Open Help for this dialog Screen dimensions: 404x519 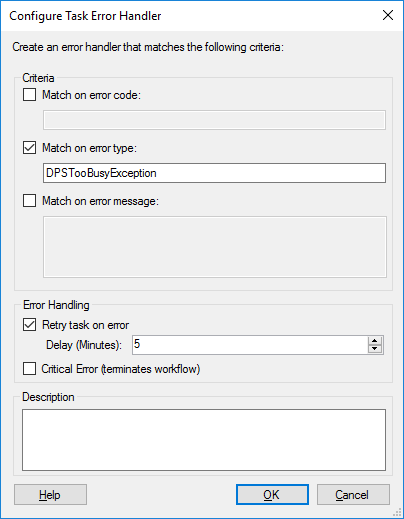[50, 495]
